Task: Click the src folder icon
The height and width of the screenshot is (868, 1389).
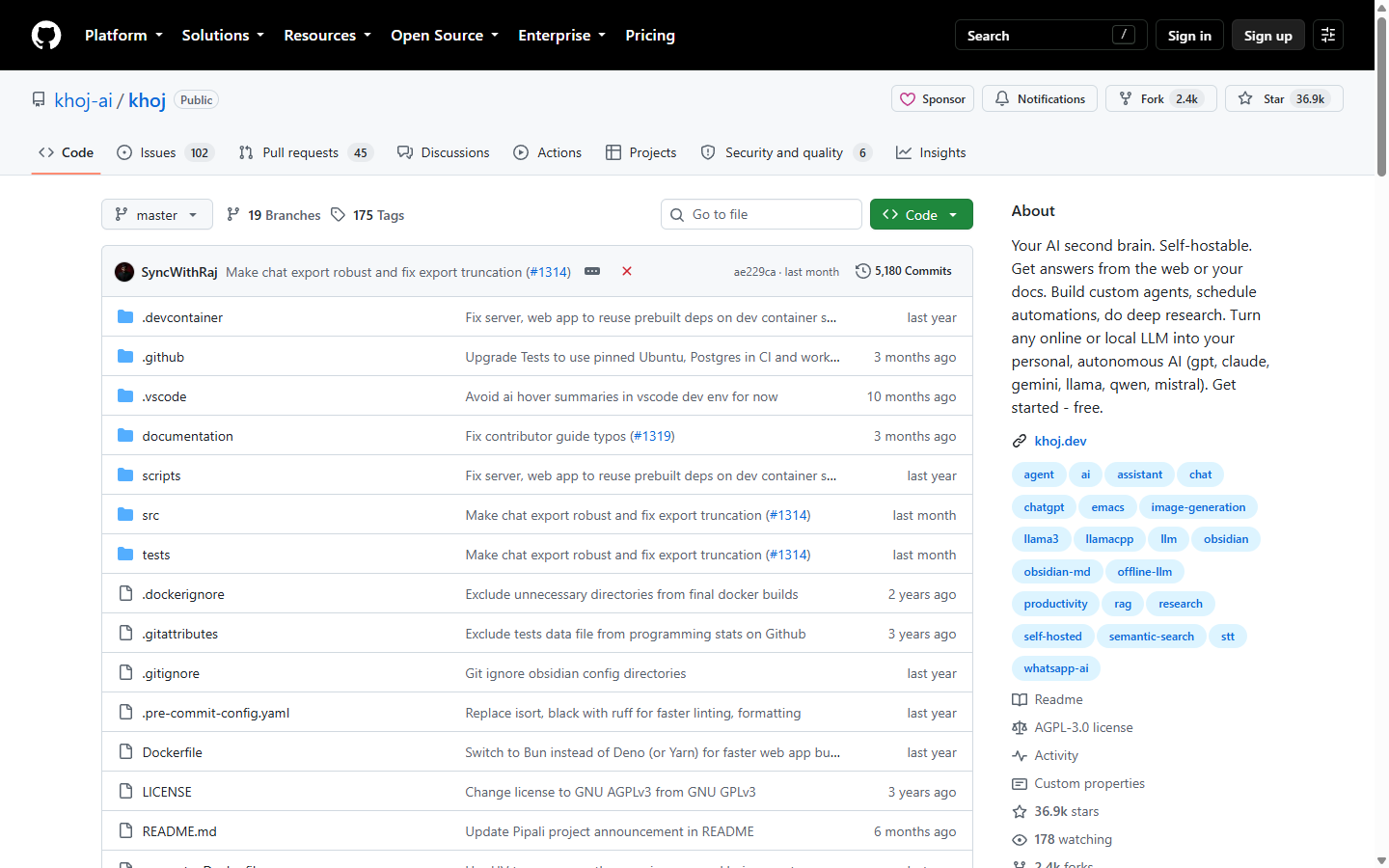Action: click(125, 515)
